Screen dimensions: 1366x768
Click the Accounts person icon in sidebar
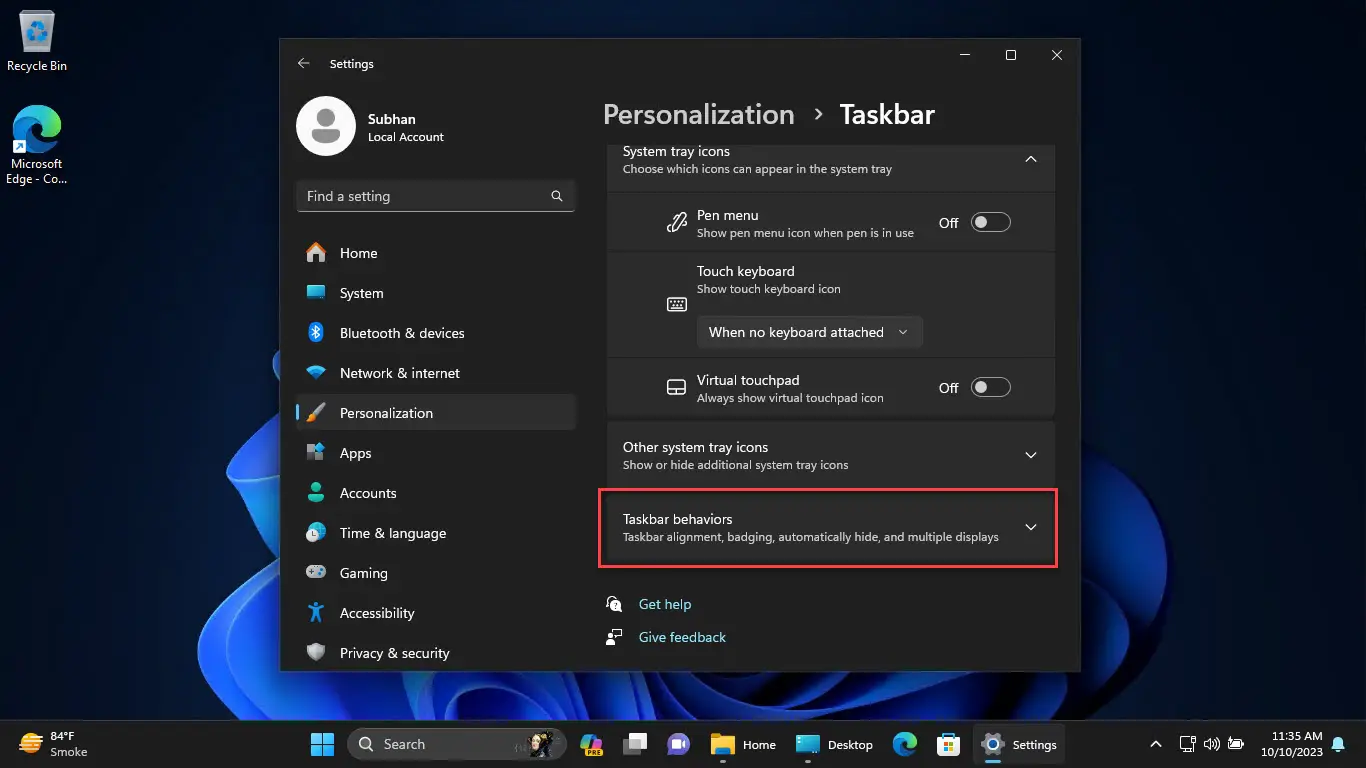click(316, 493)
